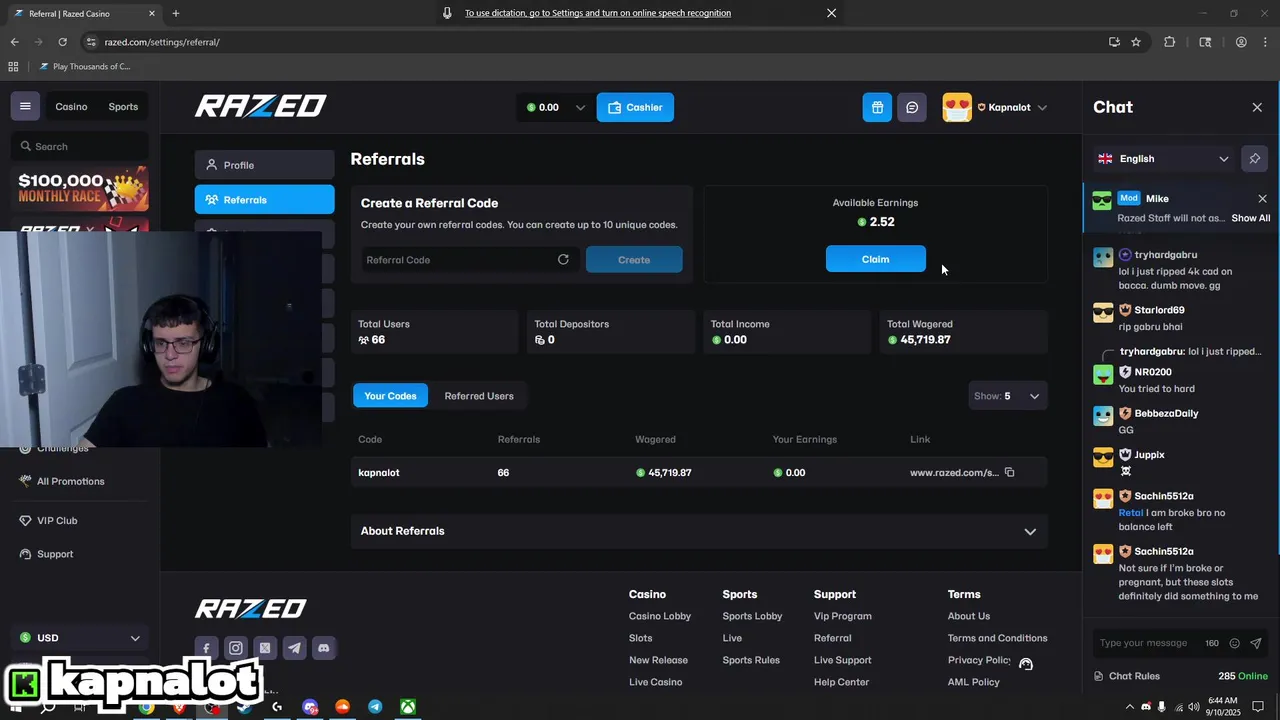The image size is (1280, 720).
Task: Open the USD currency selector
Action: [80, 638]
